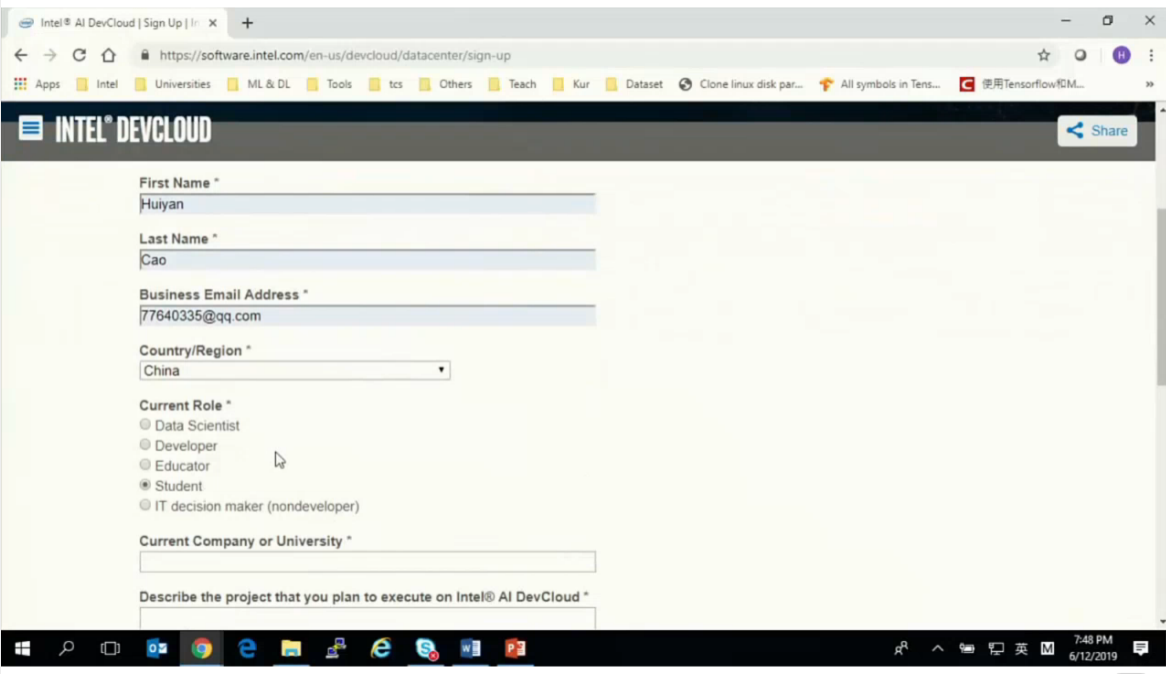Click the browser forward arrow
This screenshot has width=1166, height=674.
[x=50, y=55]
